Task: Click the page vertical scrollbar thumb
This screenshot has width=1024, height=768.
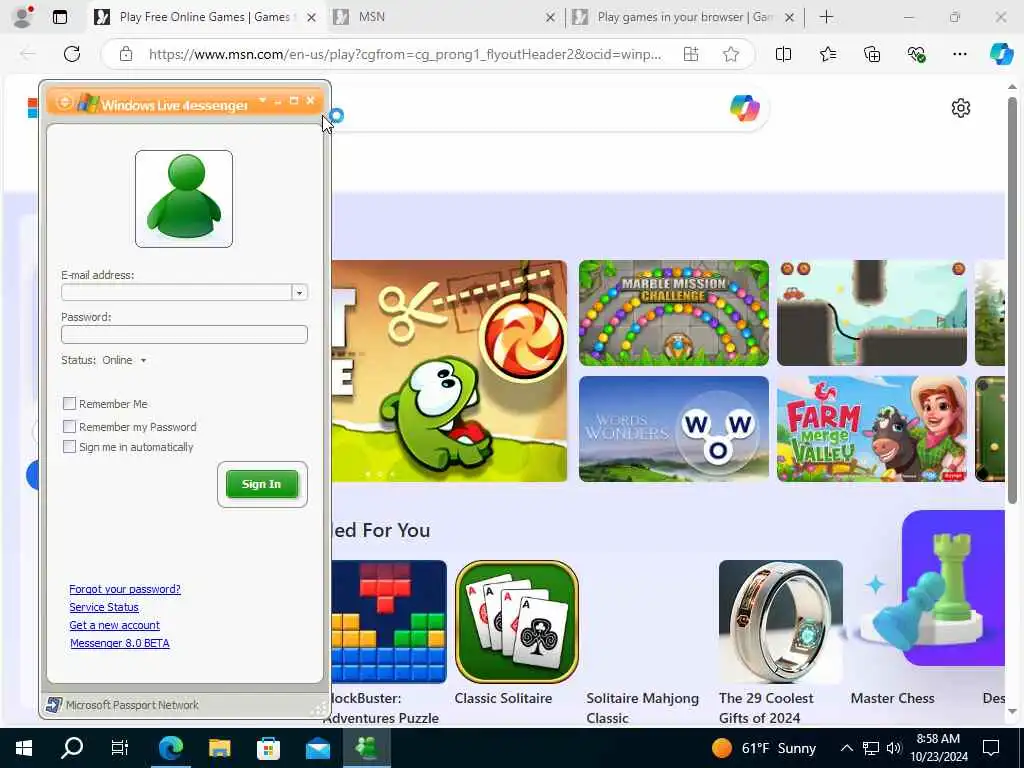Action: 1012,300
